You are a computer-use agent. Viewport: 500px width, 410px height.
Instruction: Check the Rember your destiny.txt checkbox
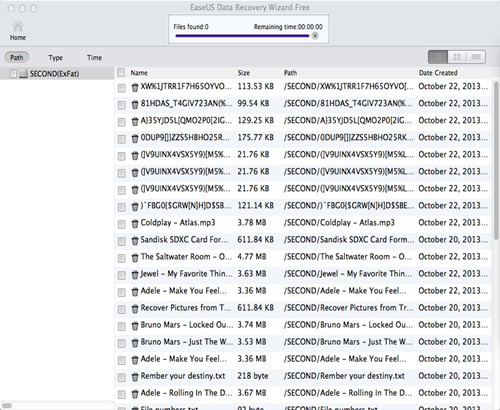point(122,377)
